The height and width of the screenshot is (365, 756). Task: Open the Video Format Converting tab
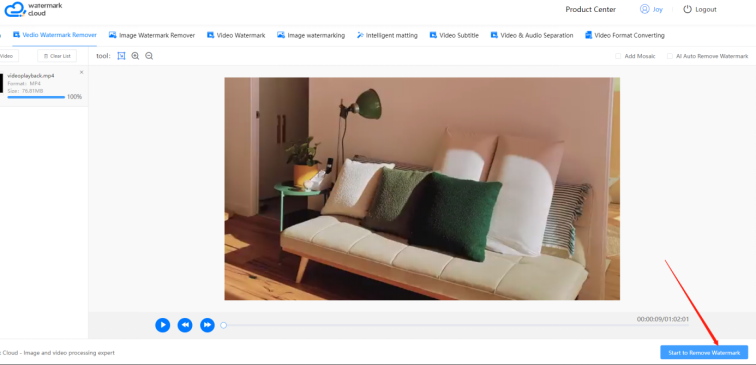[624, 35]
